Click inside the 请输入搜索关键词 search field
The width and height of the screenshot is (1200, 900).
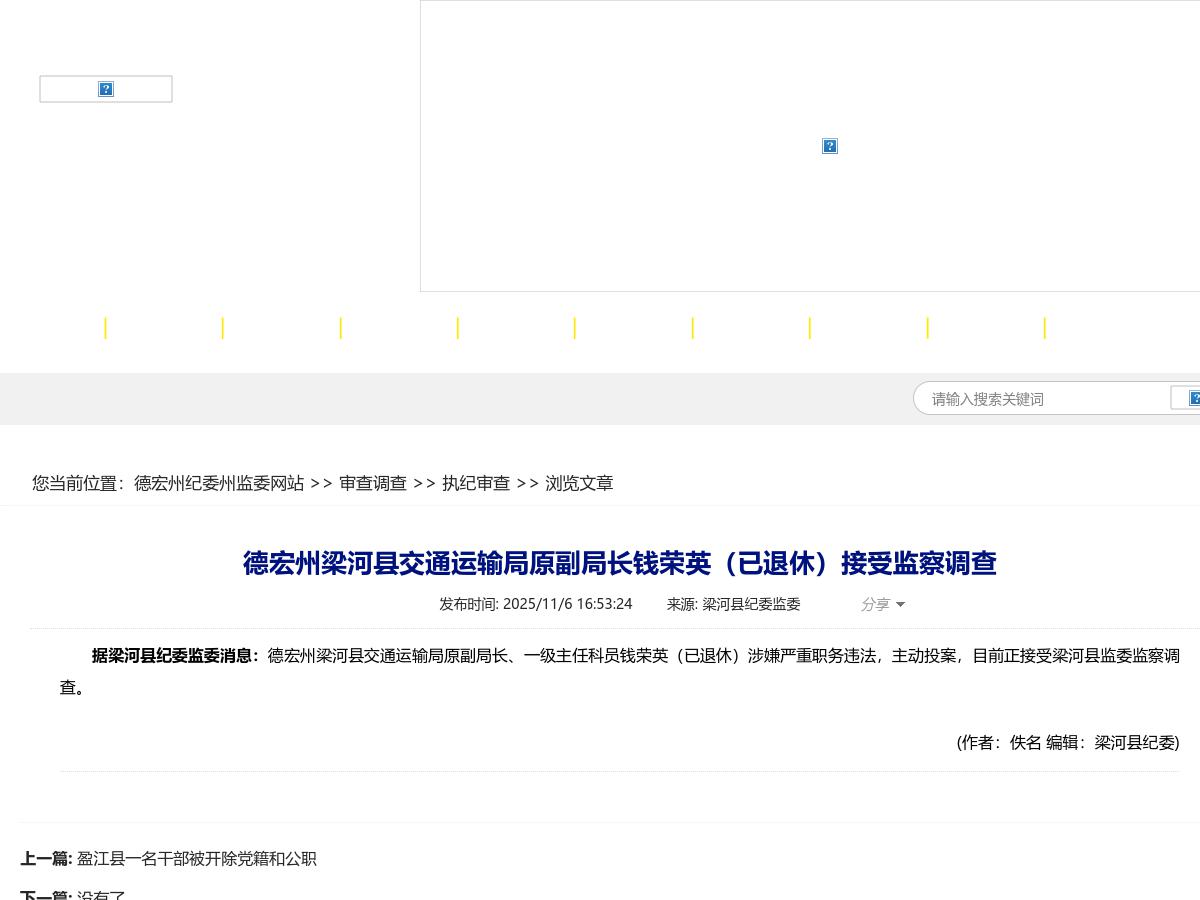[x=1040, y=398]
